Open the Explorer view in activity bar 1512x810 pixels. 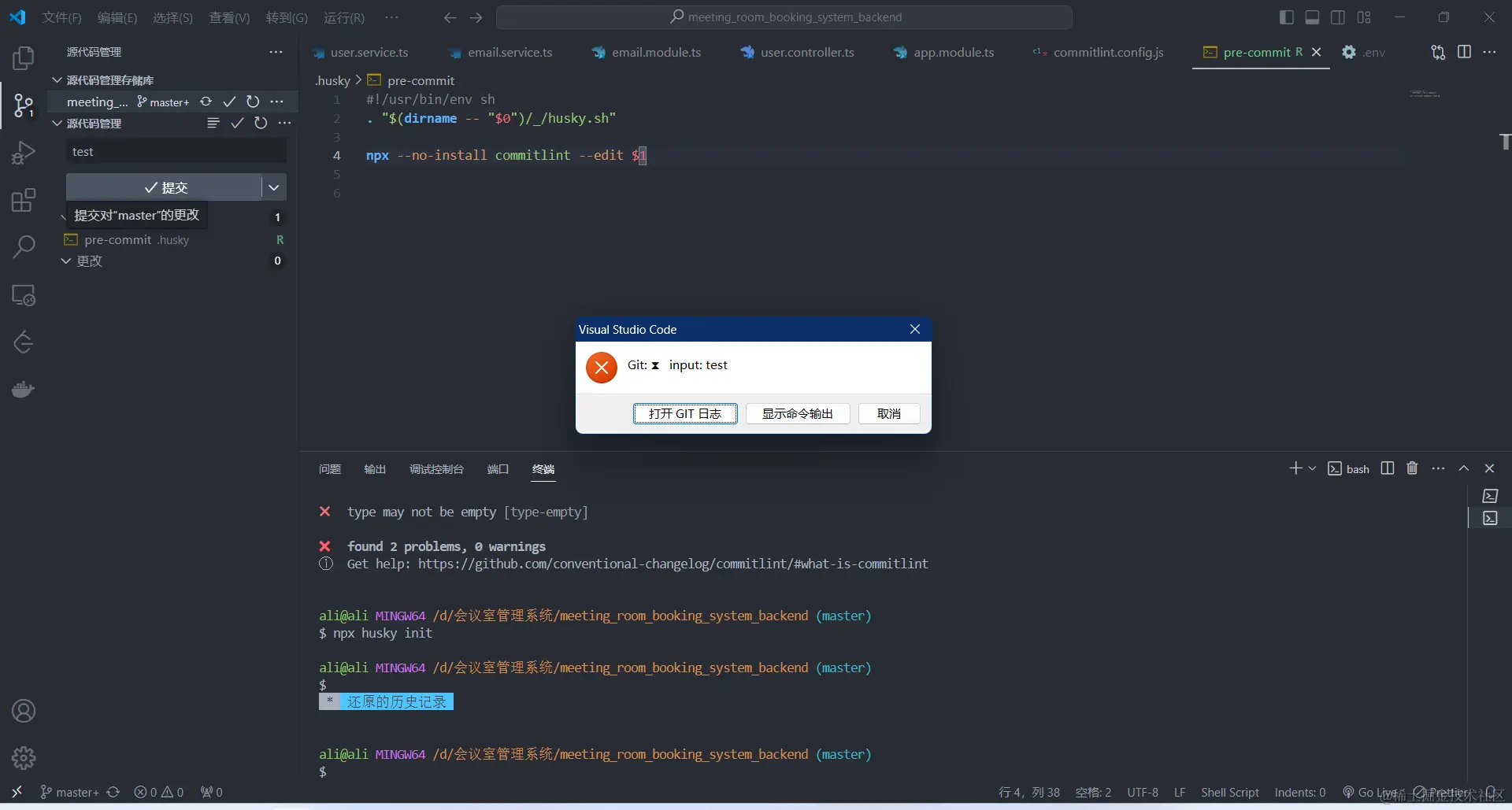coord(24,58)
